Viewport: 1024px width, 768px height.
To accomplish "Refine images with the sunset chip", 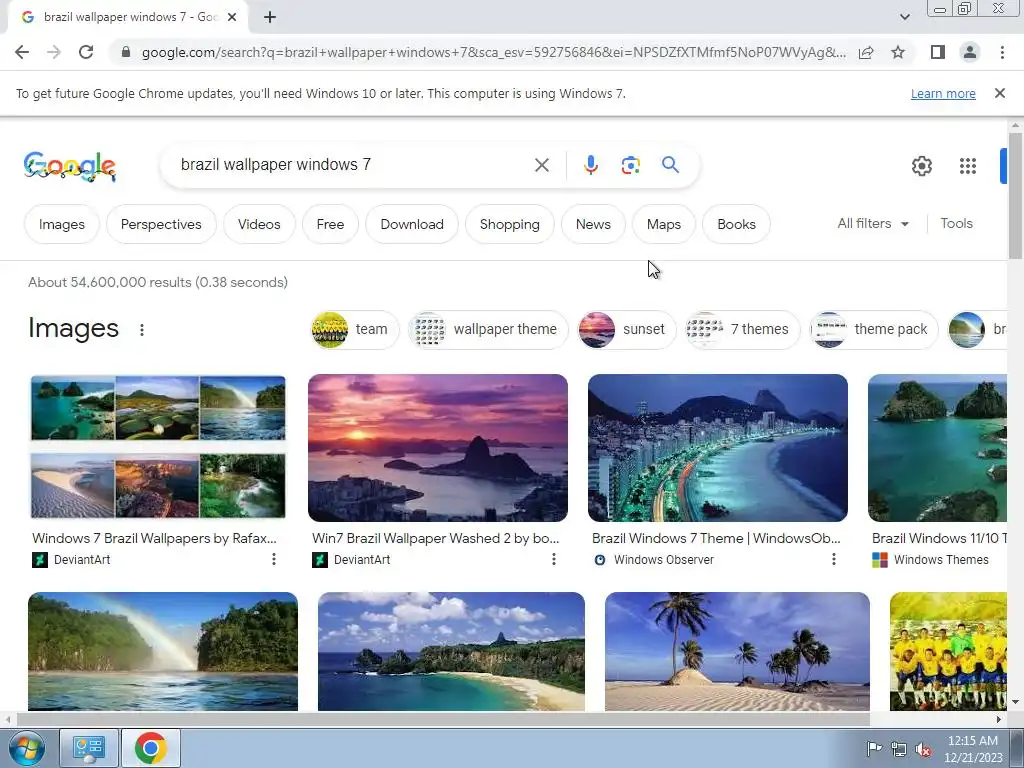I will 627,329.
